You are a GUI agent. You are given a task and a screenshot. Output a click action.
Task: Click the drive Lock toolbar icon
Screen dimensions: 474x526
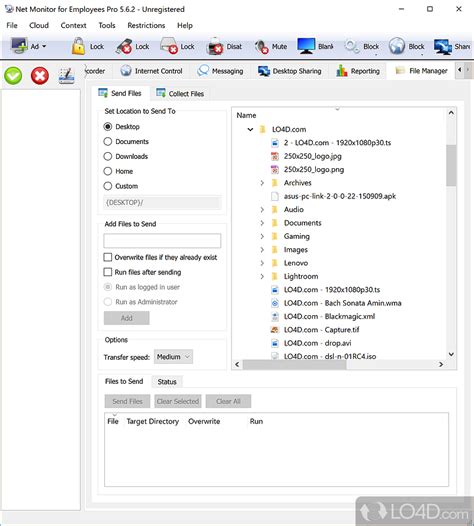click(169, 46)
